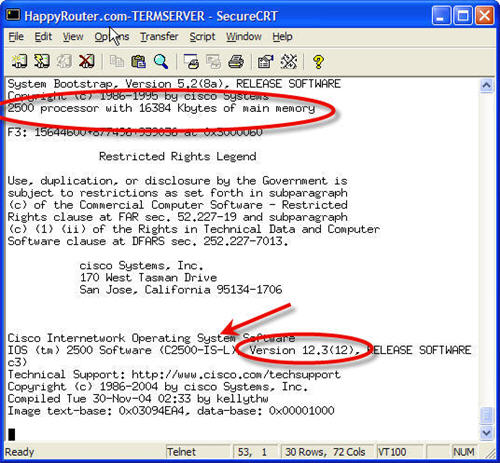
Task: Click the Print Screen toolbar icon
Action: [191, 61]
